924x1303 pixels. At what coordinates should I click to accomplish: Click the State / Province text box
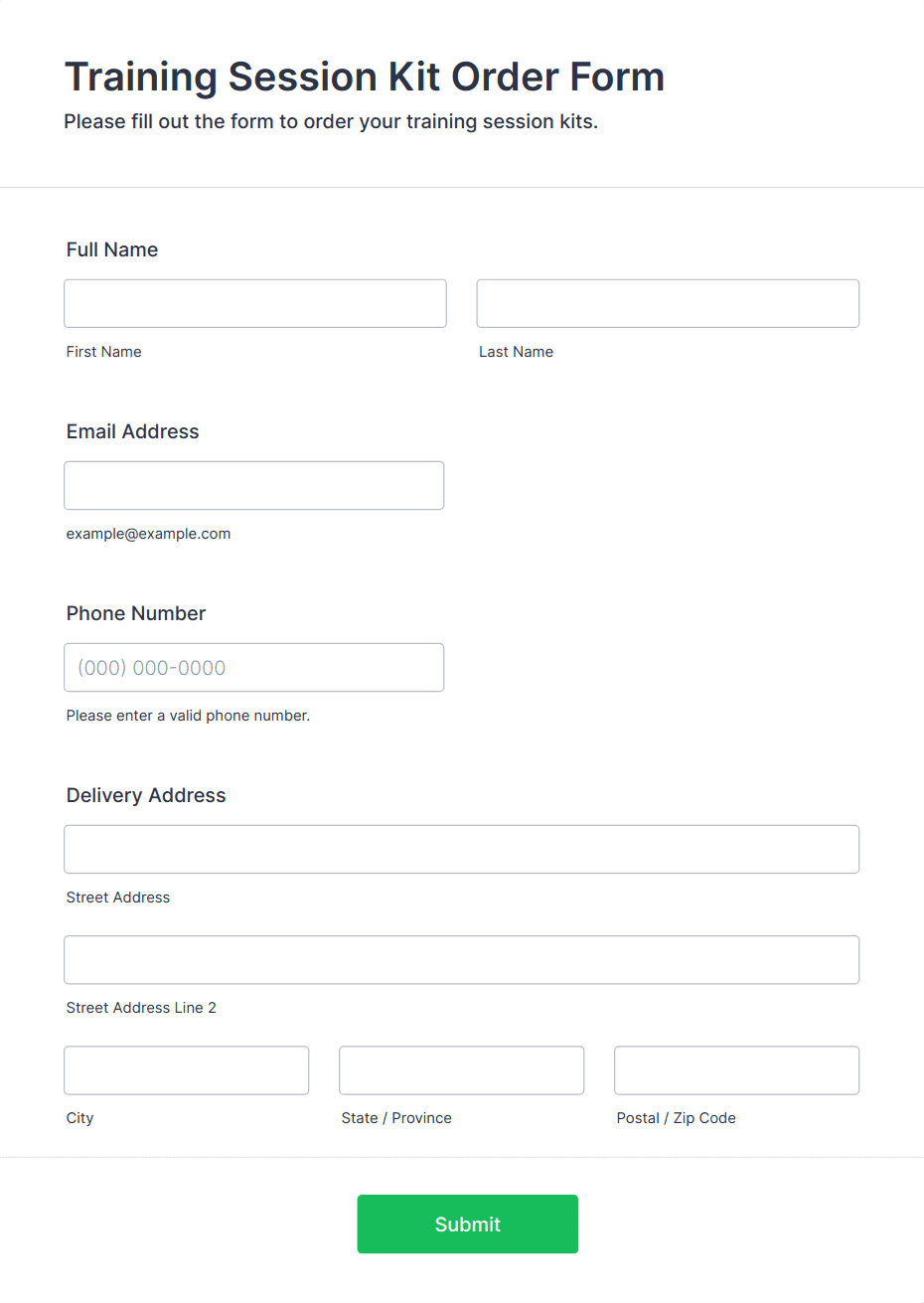[x=462, y=1069]
